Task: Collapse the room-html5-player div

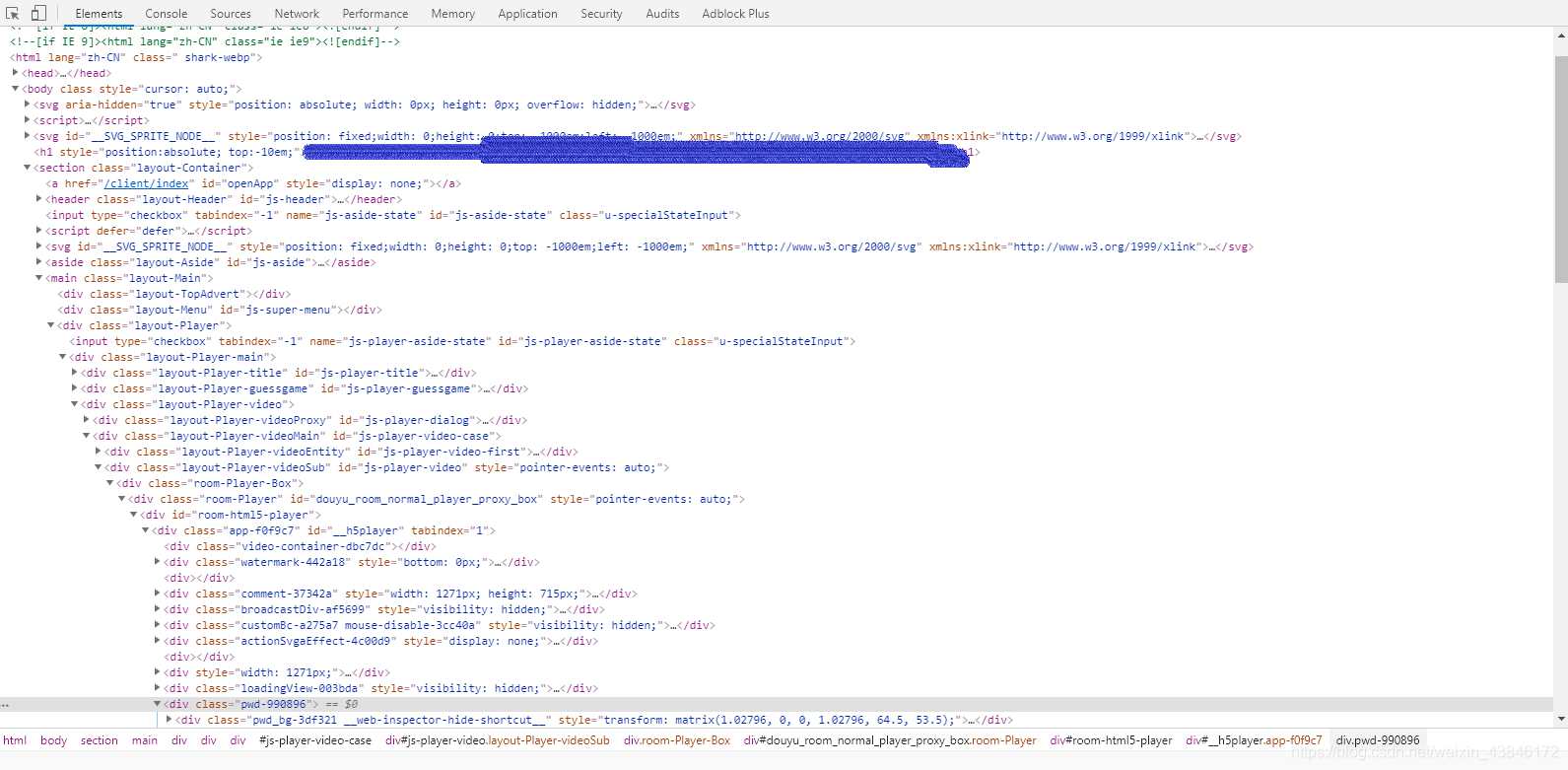Action: pyautogui.click(x=133, y=515)
